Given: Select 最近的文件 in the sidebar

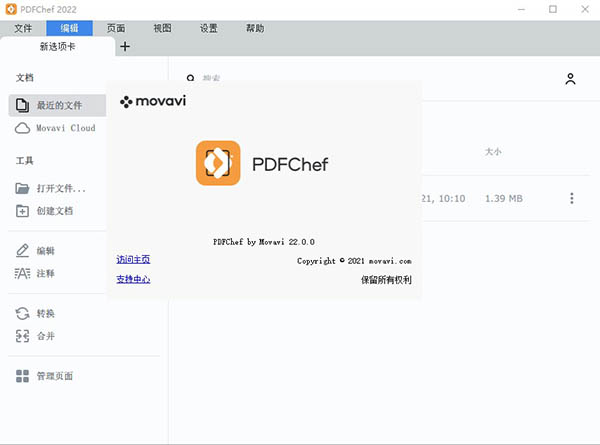Looking at the screenshot, I should [57, 105].
